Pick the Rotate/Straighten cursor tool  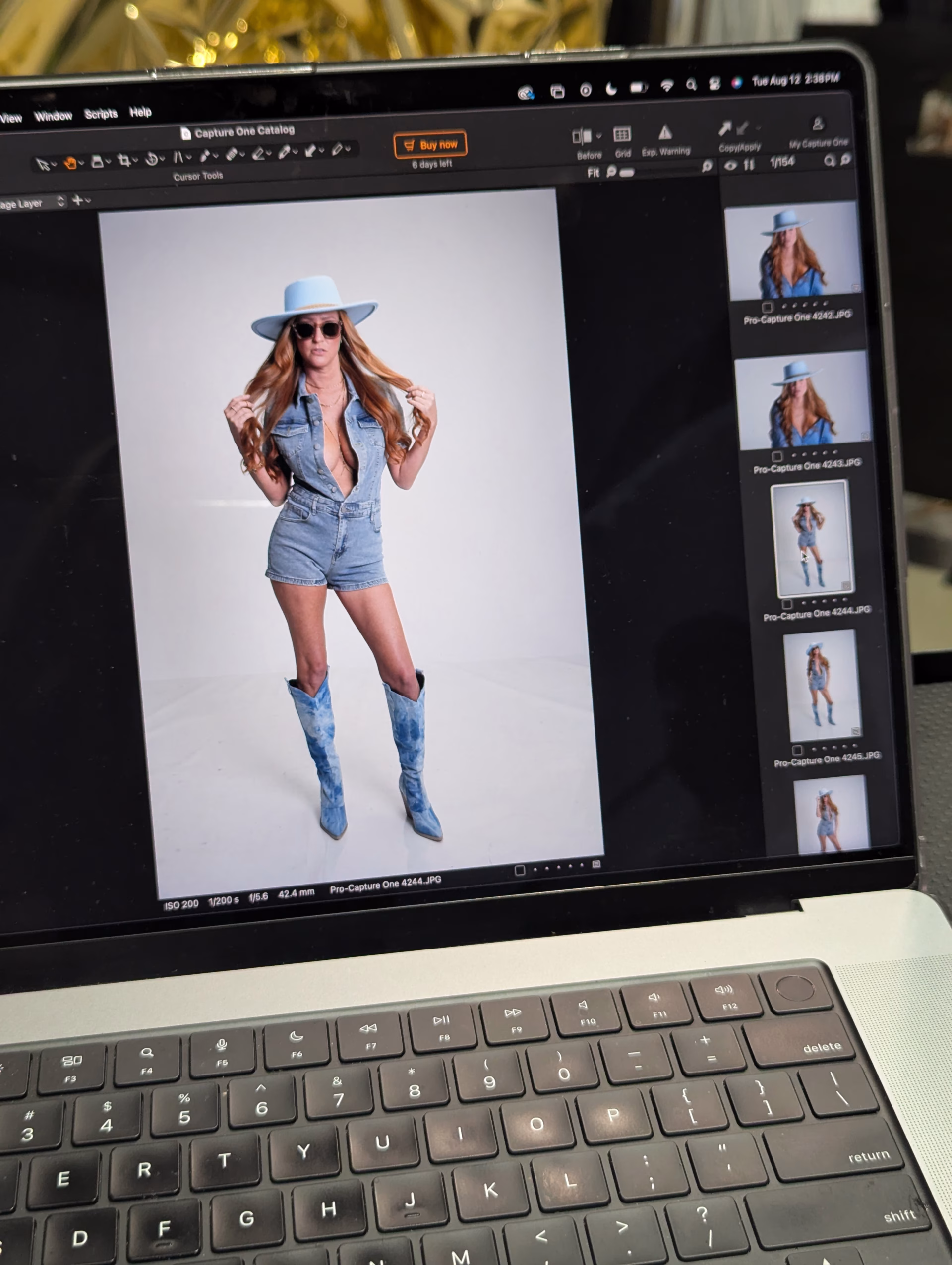click(151, 159)
